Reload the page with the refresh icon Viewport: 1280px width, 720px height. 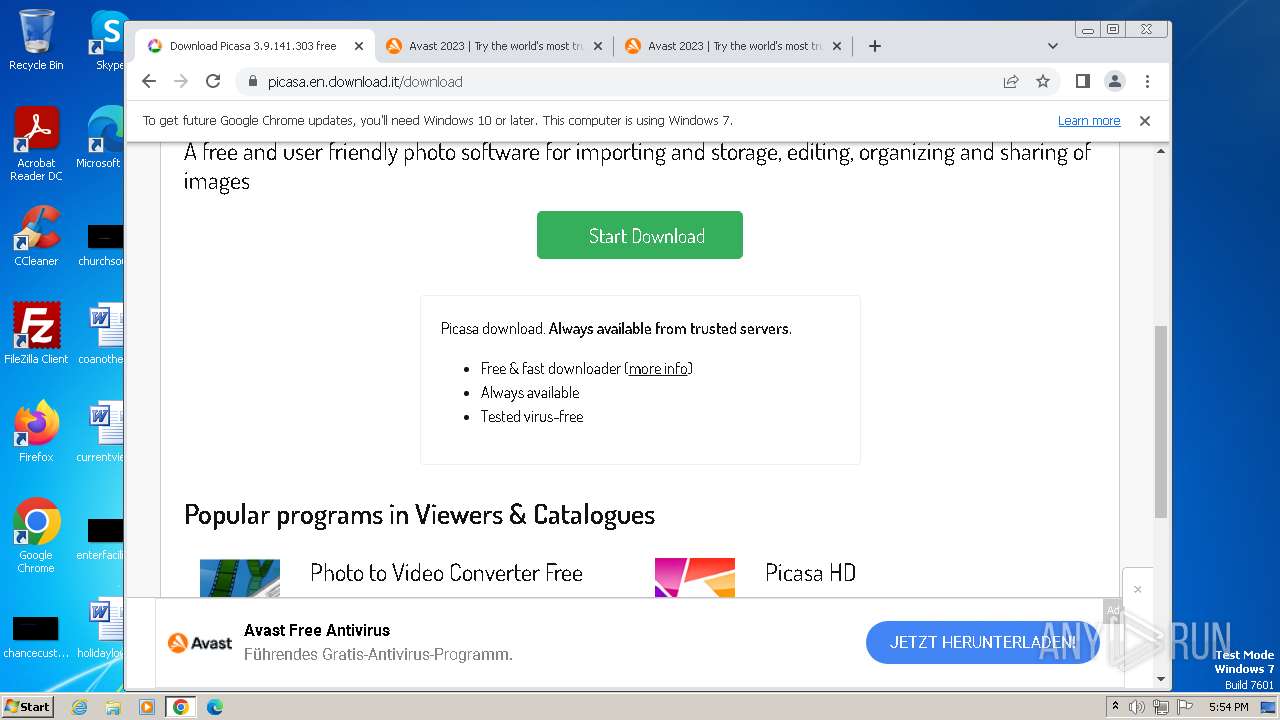213,81
